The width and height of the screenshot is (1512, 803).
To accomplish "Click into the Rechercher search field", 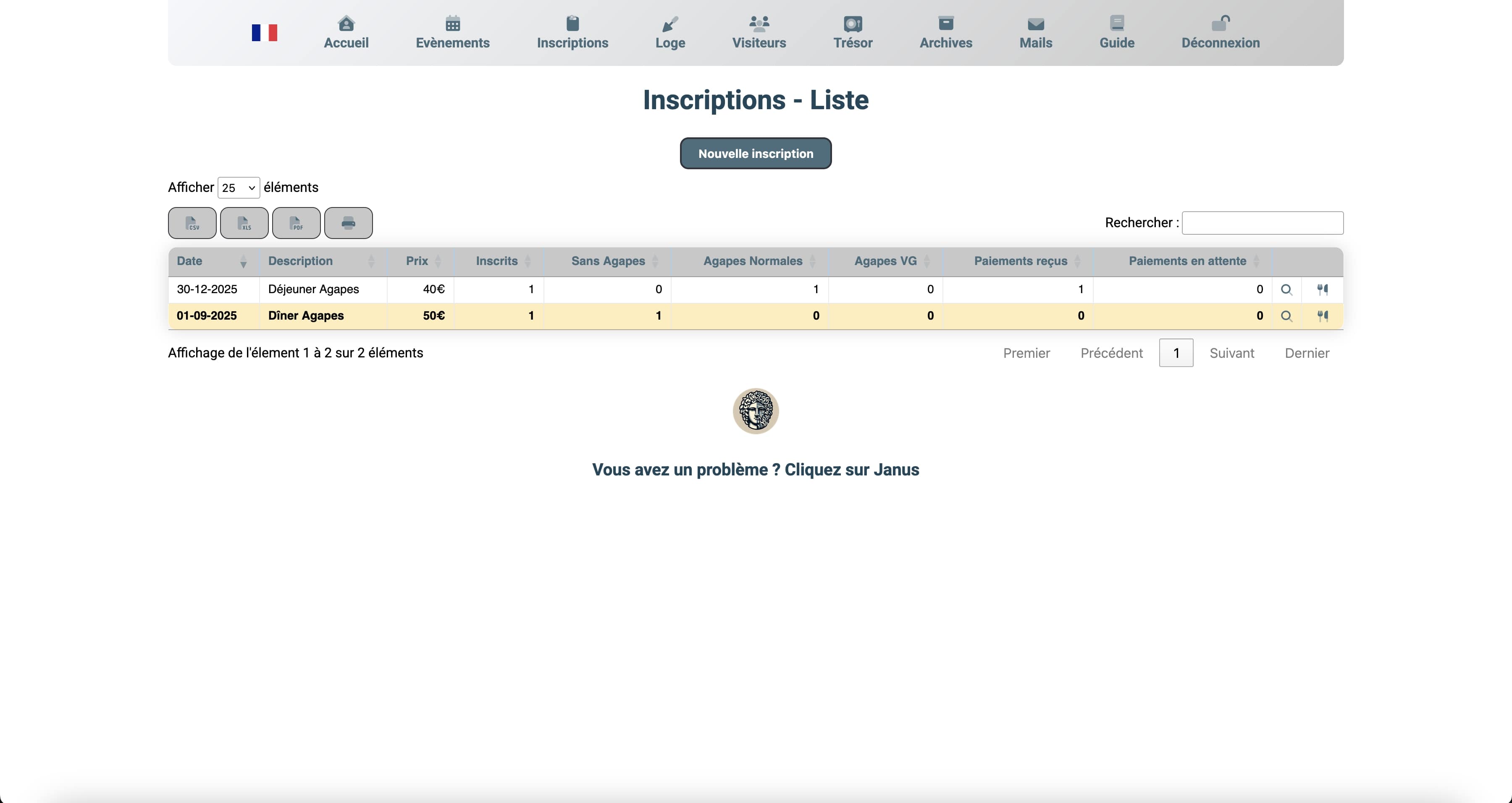I will (1262, 223).
